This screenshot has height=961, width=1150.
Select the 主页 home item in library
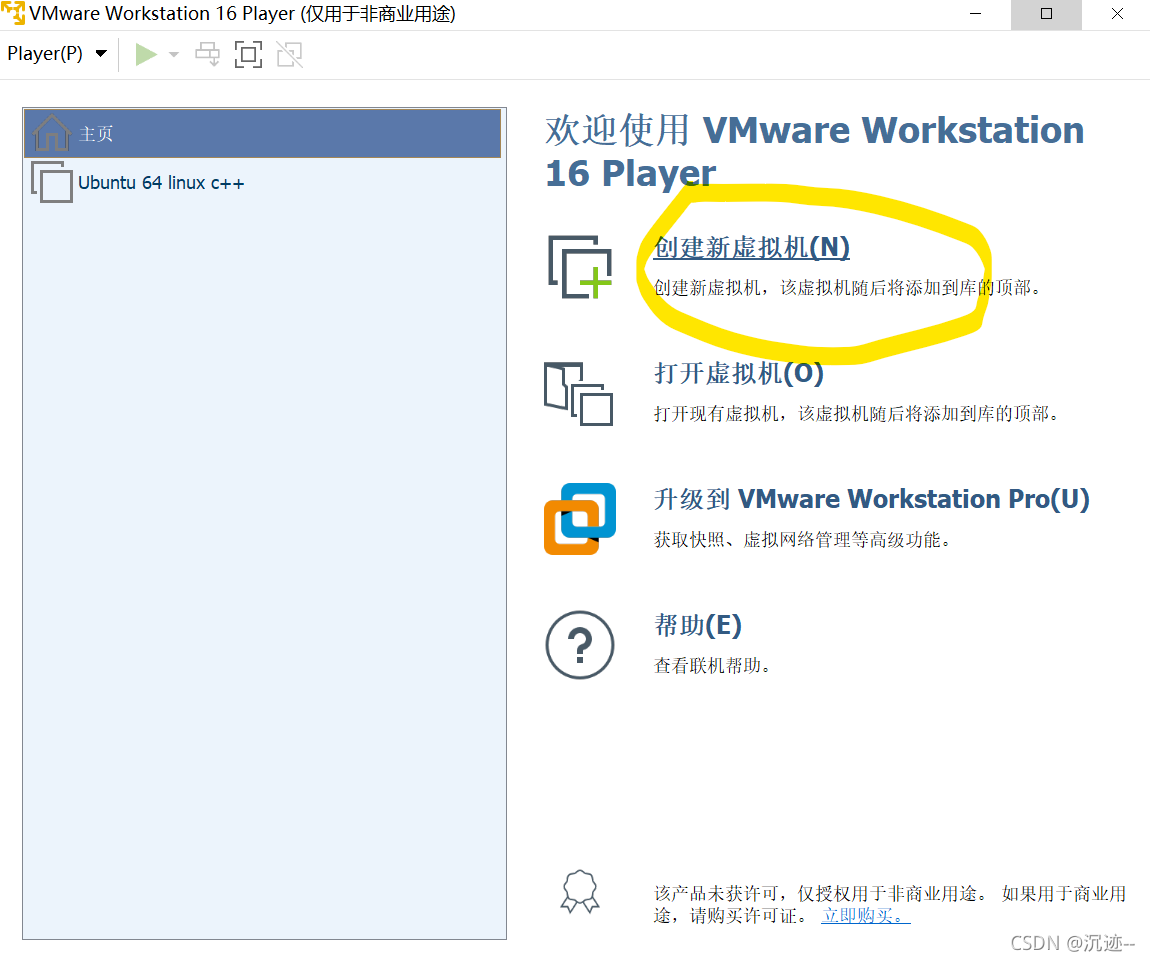coord(263,134)
